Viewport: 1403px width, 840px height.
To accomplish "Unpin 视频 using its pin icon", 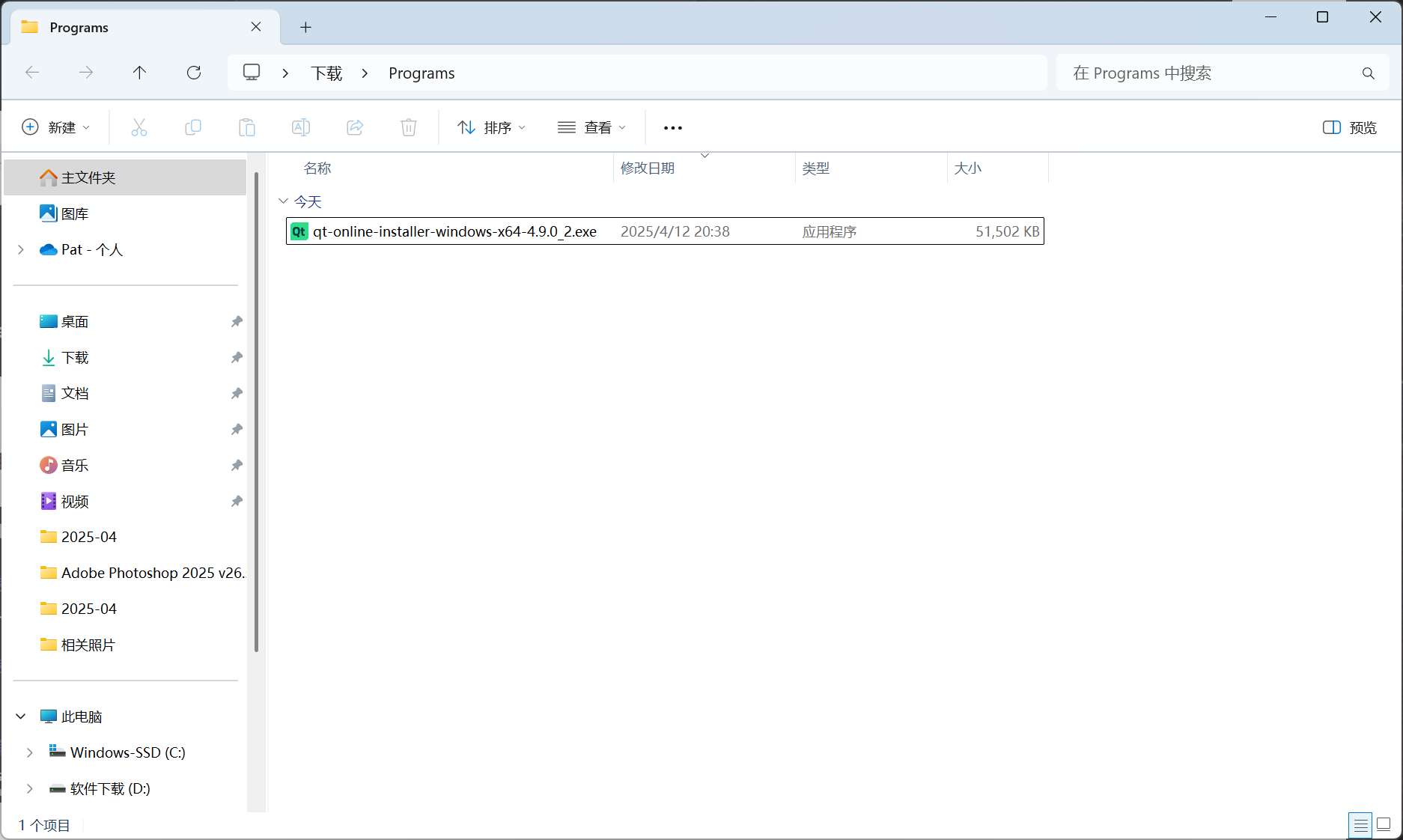I will pos(237,501).
